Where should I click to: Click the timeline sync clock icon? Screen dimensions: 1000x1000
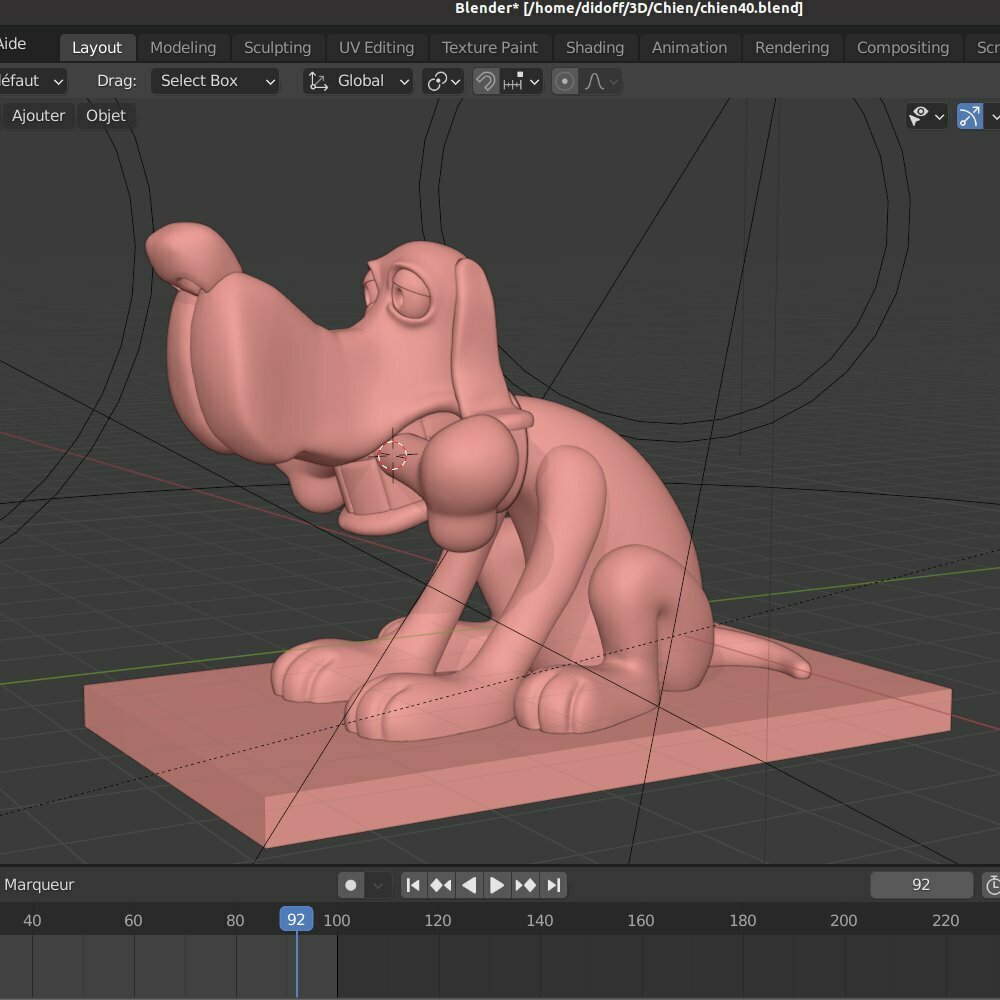pos(992,885)
